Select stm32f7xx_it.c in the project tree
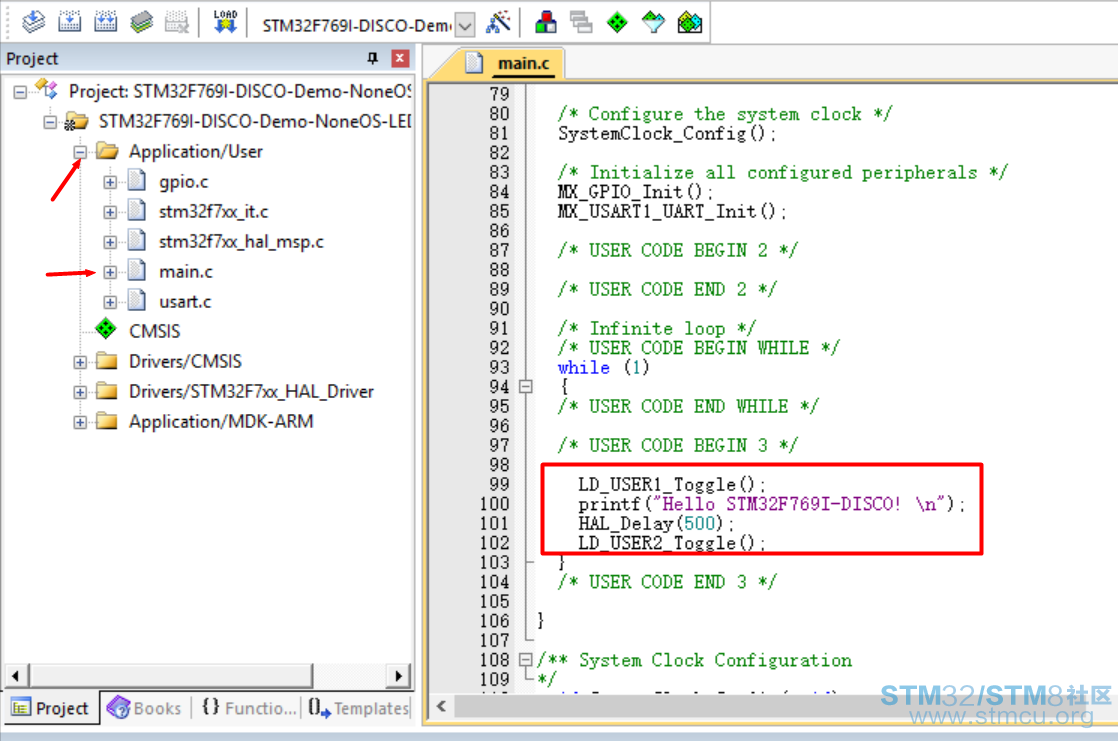The width and height of the screenshot is (1118, 741). coord(213,212)
